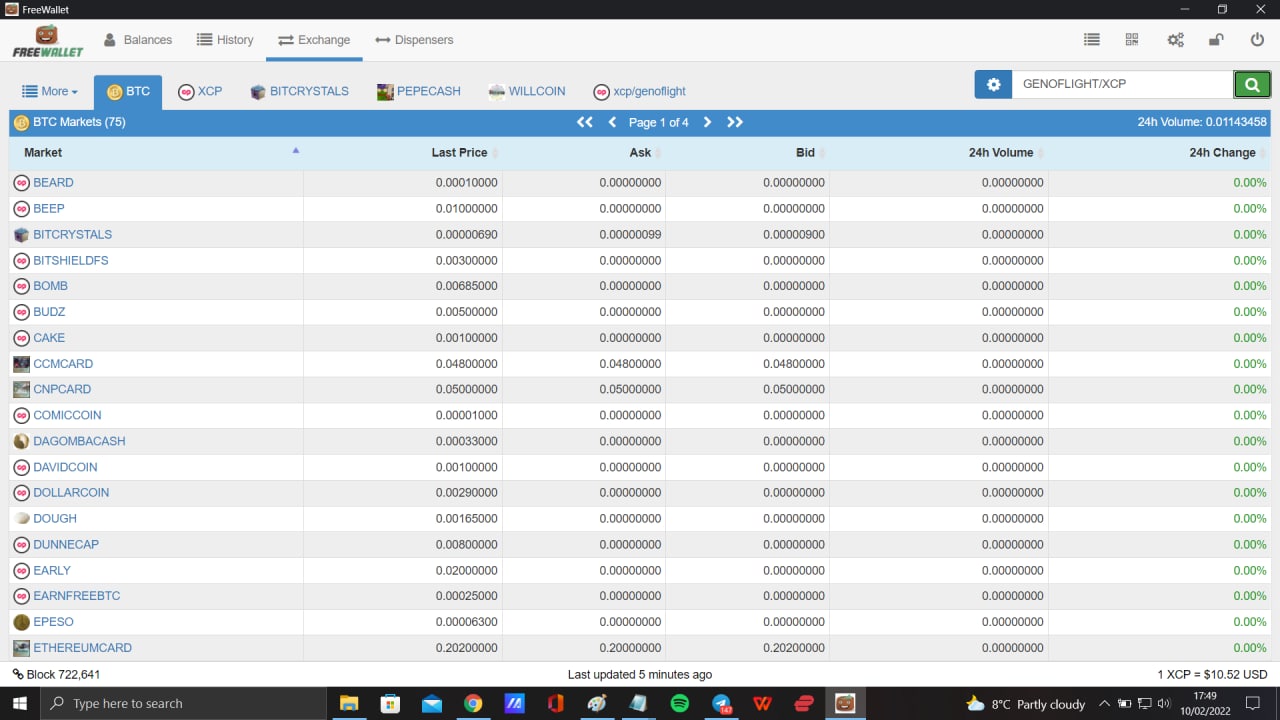The height and width of the screenshot is (720, 1280).
Task: Switch to BITCRYSTALS markets tab
Action: point(300,92)
